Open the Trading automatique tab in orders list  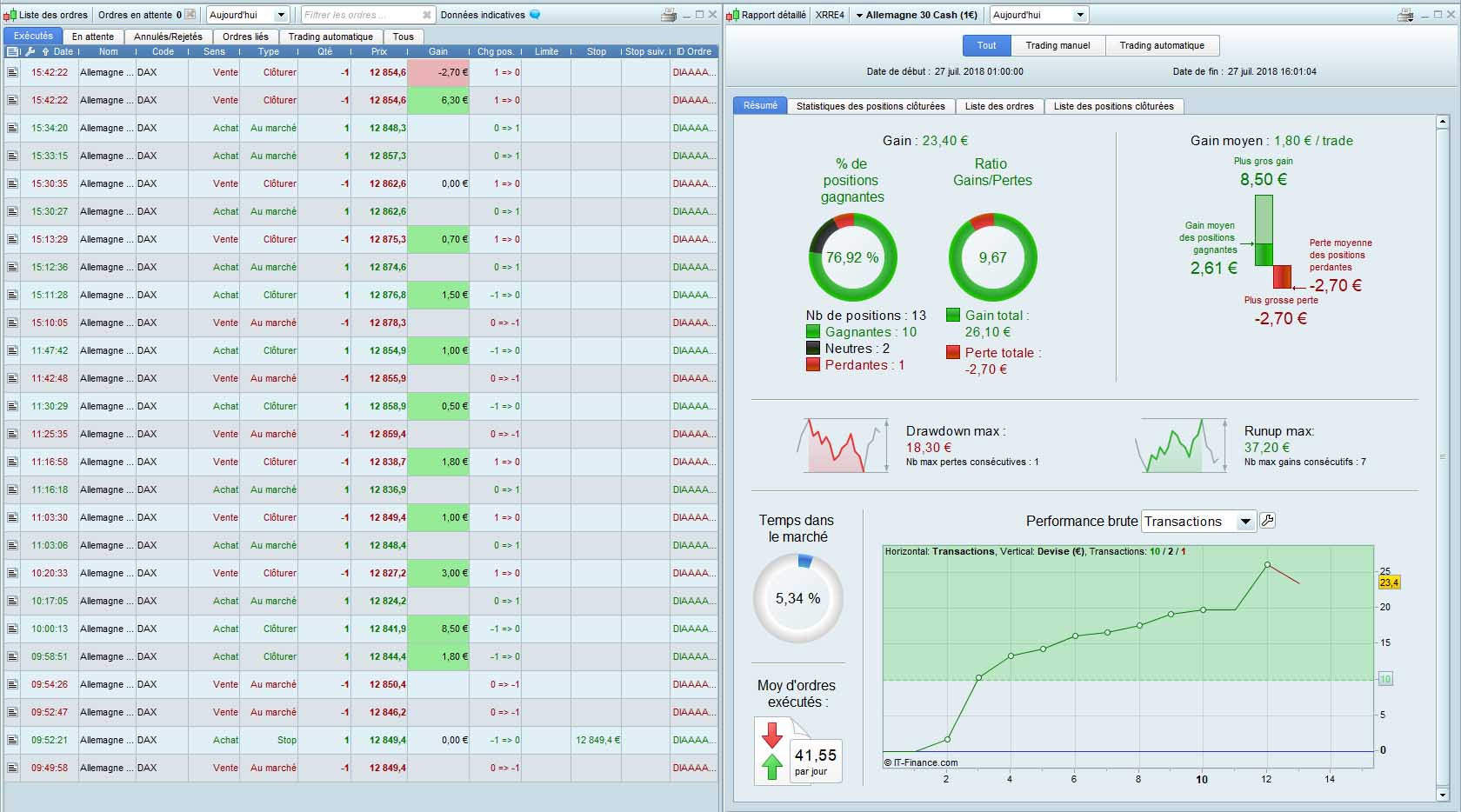[x=330, y=37]
